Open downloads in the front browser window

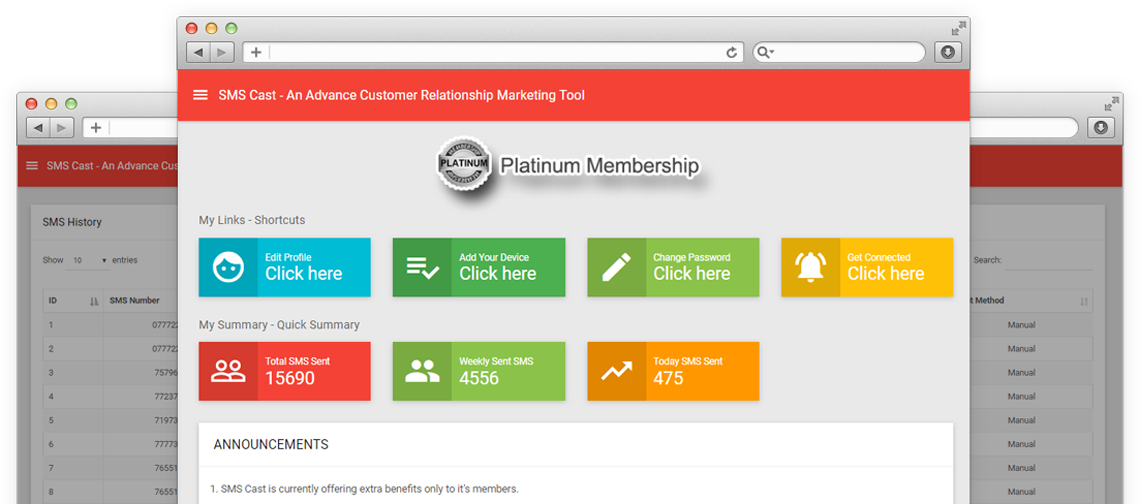pos(948,52)
